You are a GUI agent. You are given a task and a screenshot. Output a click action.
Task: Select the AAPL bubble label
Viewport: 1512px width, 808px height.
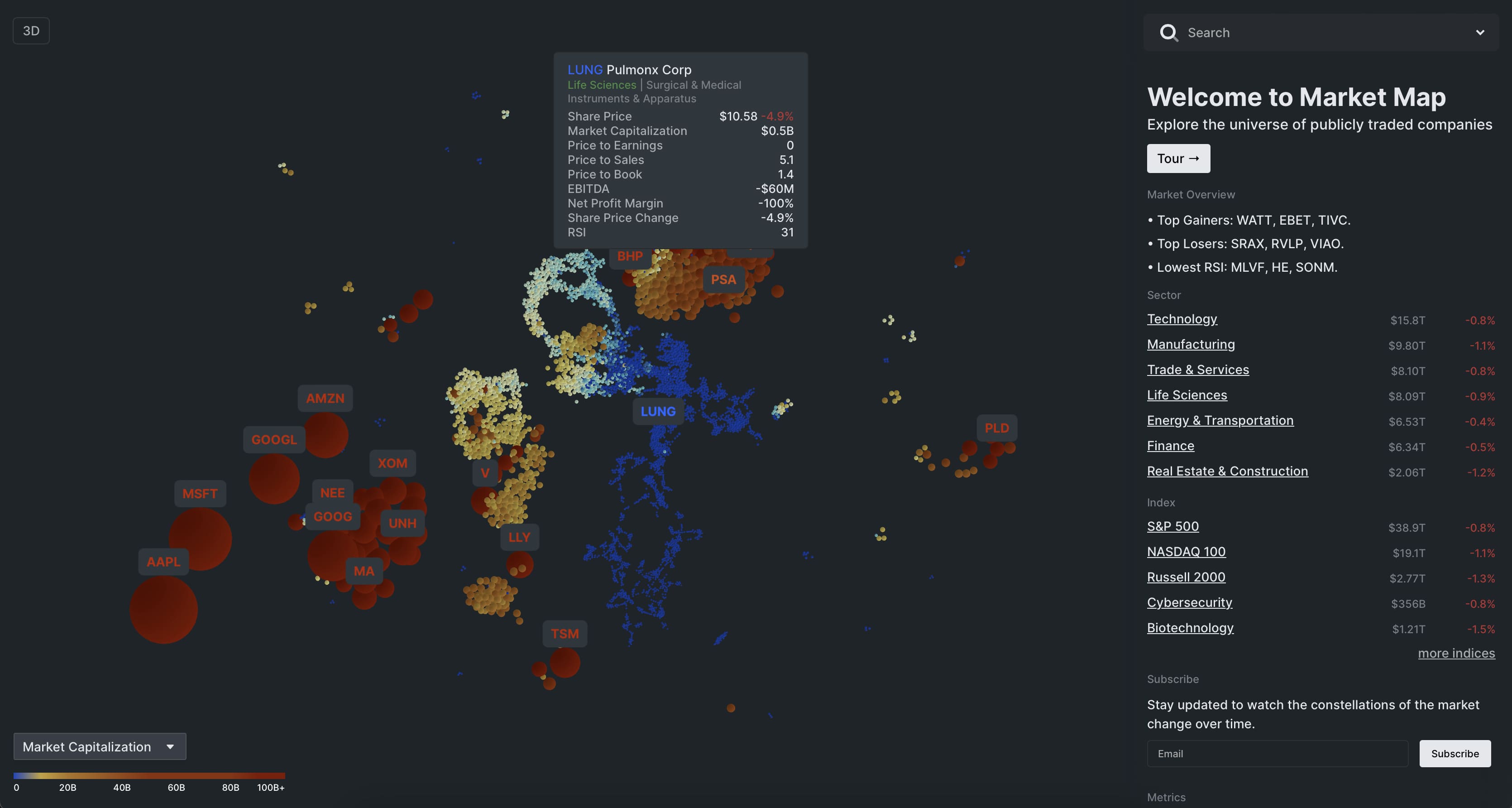click(163, 562)
